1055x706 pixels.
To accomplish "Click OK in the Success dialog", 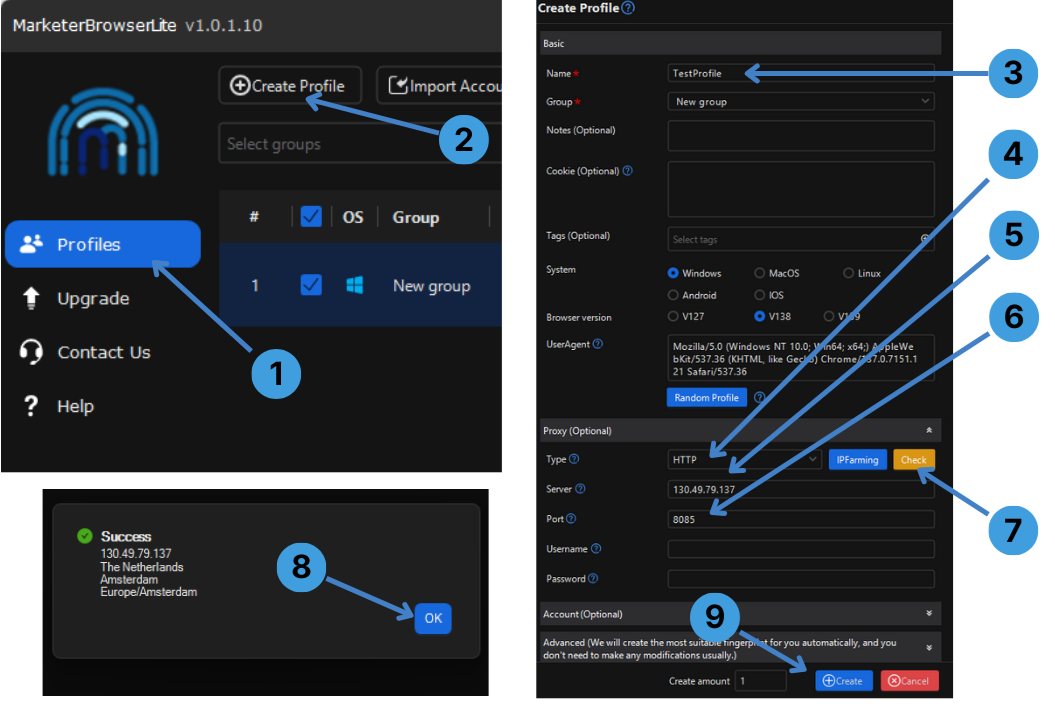I will 433,619.
